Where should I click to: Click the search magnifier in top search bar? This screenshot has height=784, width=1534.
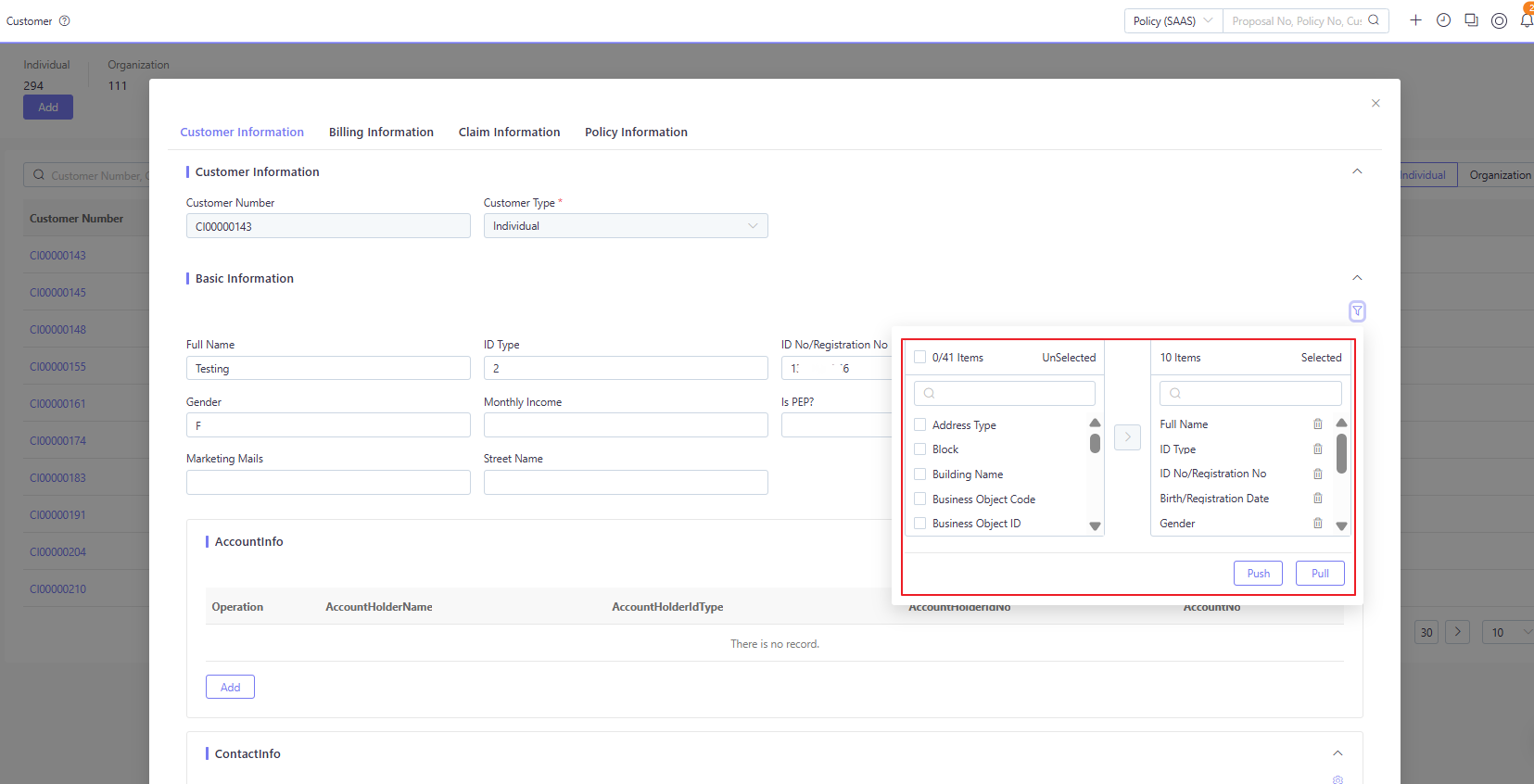(1374, 20)
